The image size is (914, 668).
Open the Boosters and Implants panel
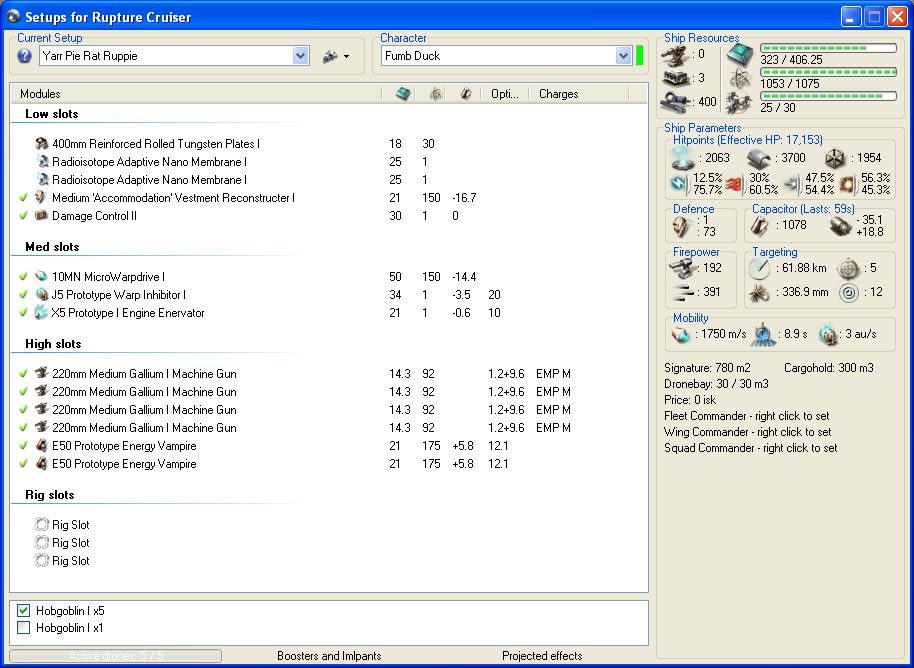(329, 656)
